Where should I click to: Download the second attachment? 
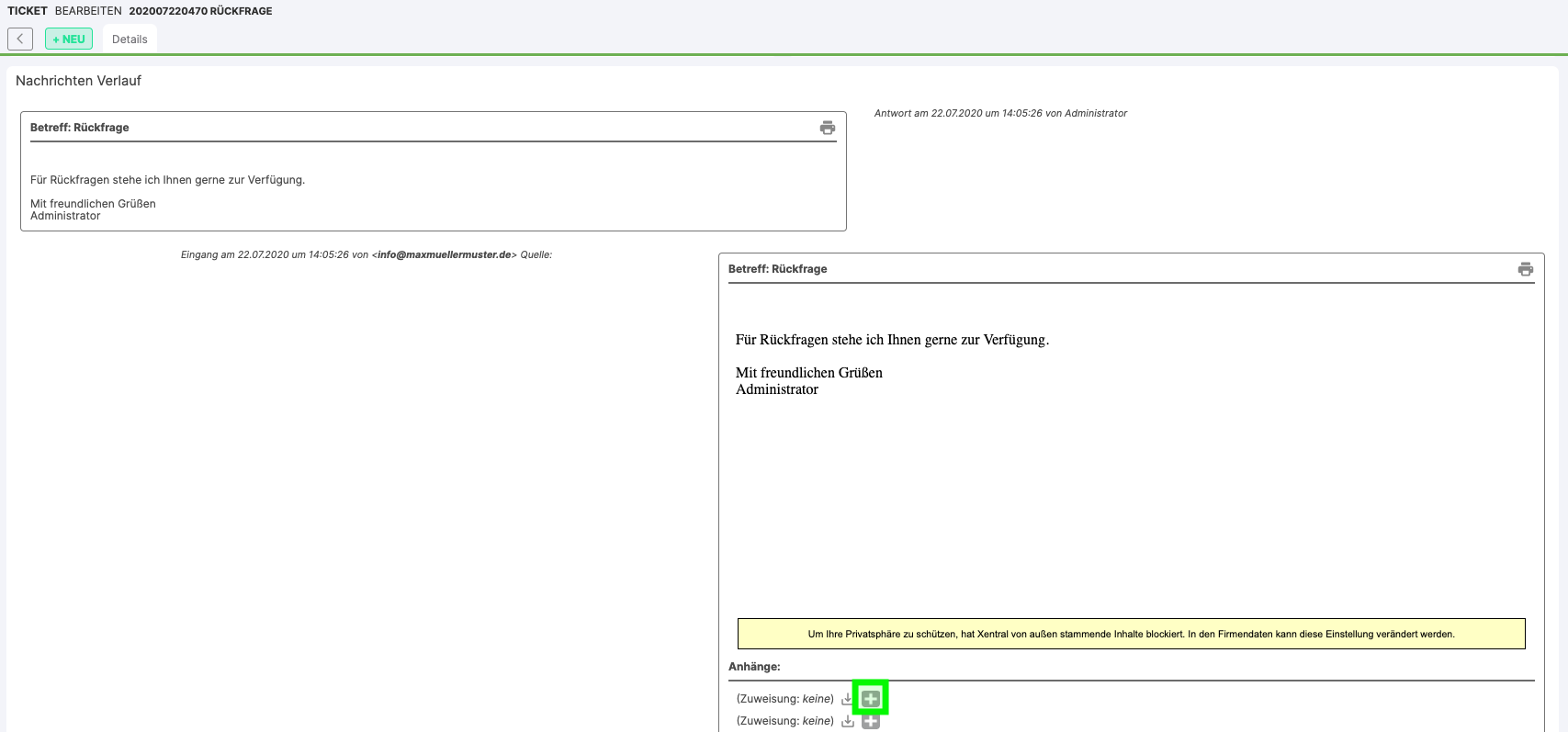coord(848,721)
